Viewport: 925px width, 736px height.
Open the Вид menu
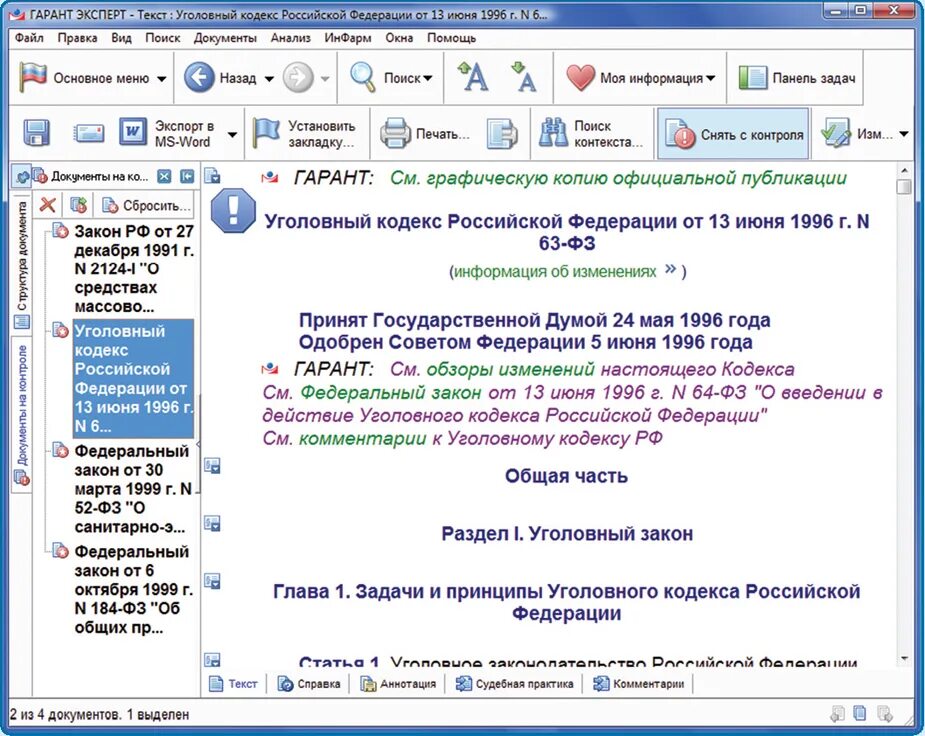coord(121,38)
